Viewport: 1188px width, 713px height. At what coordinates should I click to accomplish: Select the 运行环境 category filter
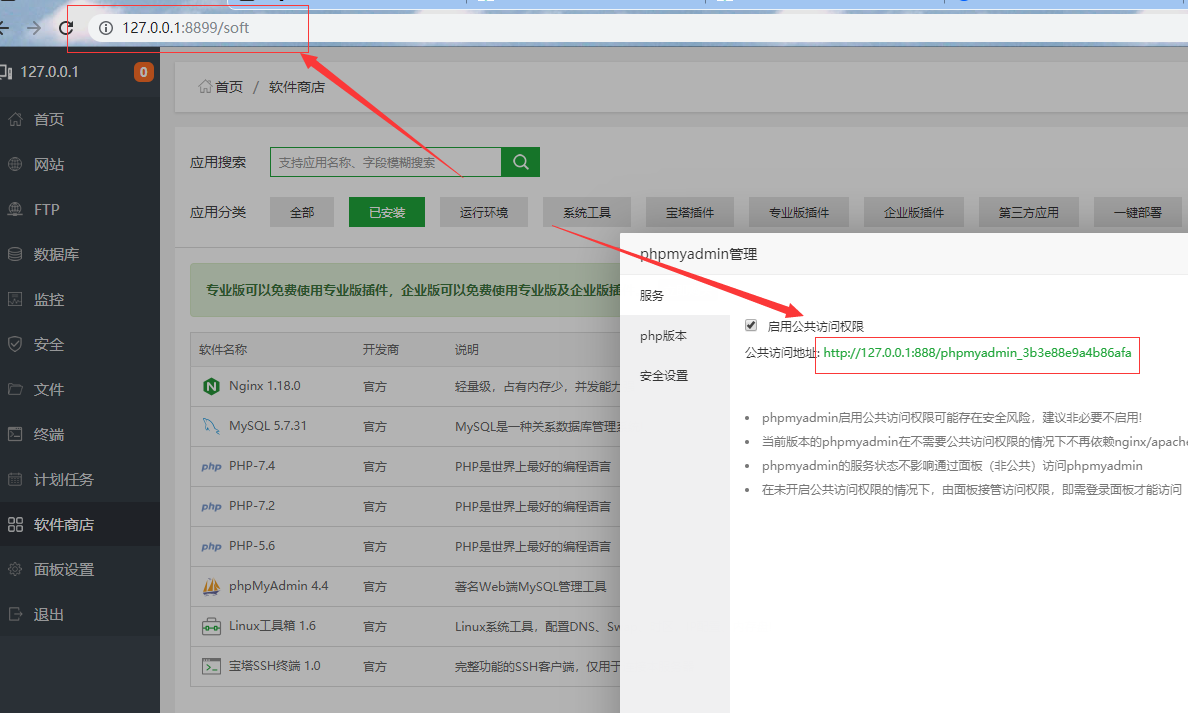(x=483, y=212)
